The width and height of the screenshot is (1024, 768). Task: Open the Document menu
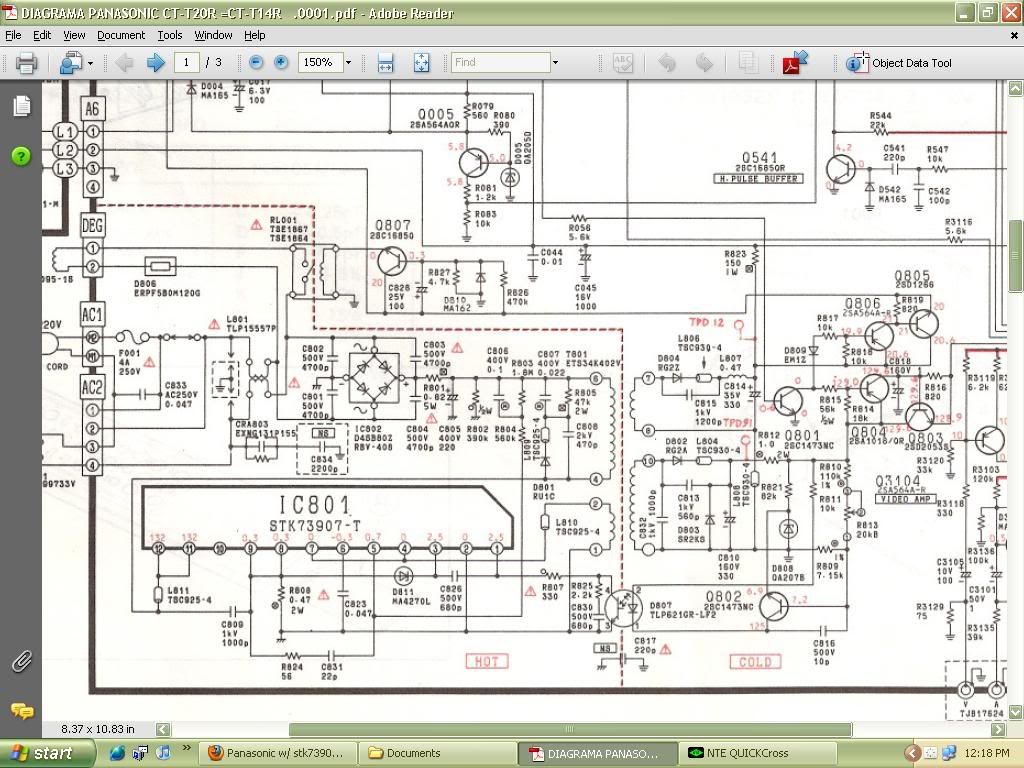click(x=121, y=35)
